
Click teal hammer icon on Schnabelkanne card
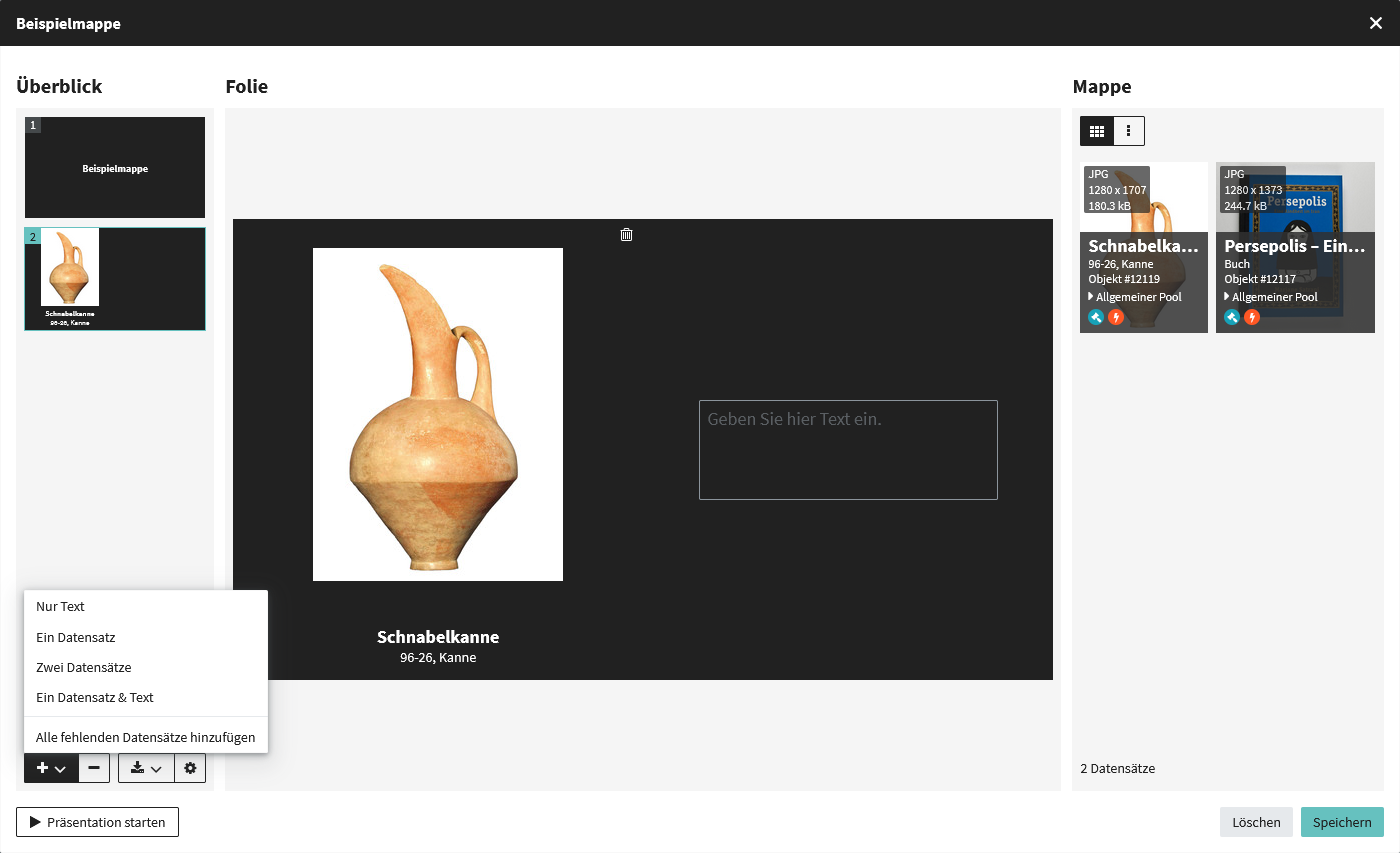click(1096, 317)
